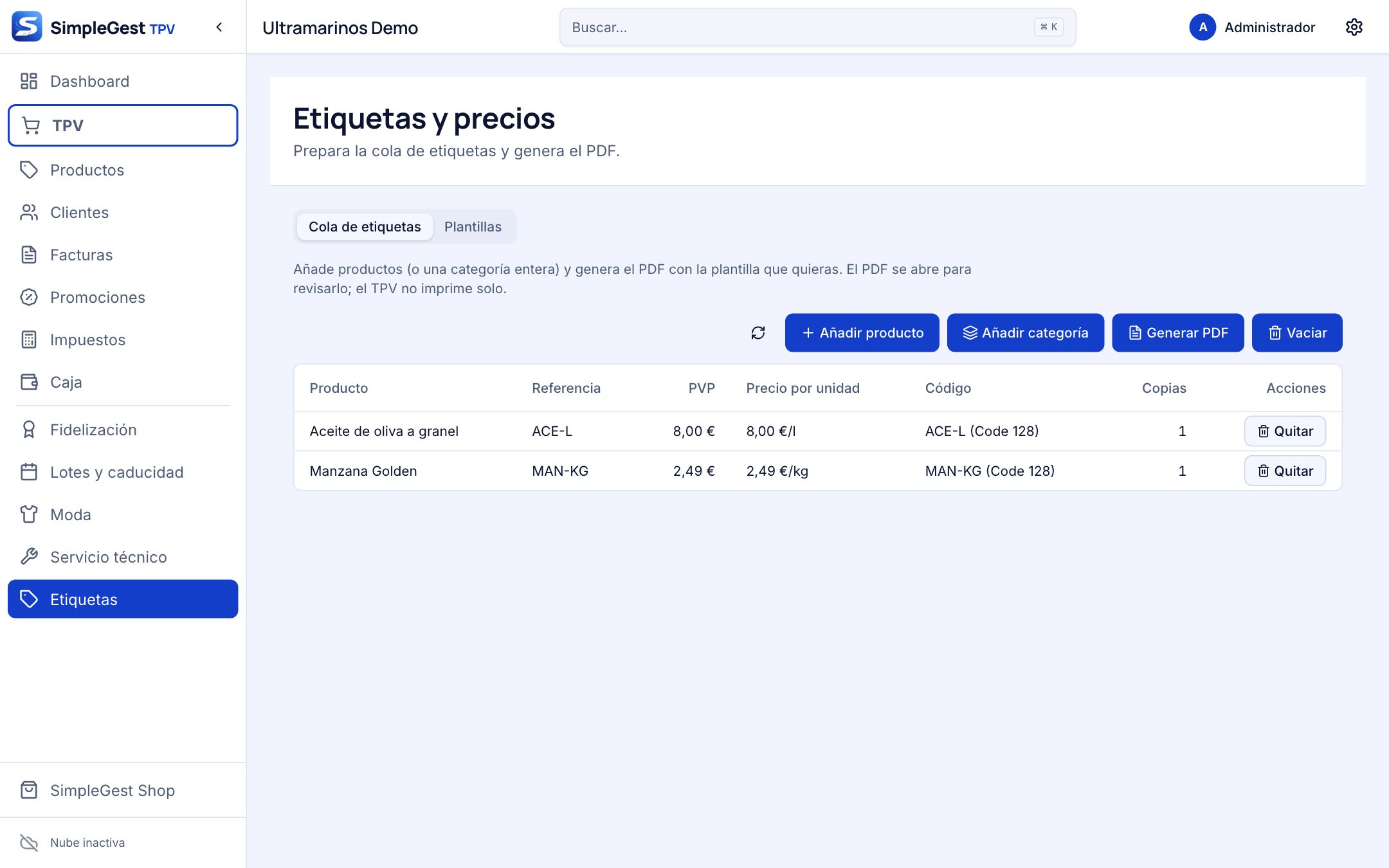Click the SimpleGest Shop bag icon

29,790
